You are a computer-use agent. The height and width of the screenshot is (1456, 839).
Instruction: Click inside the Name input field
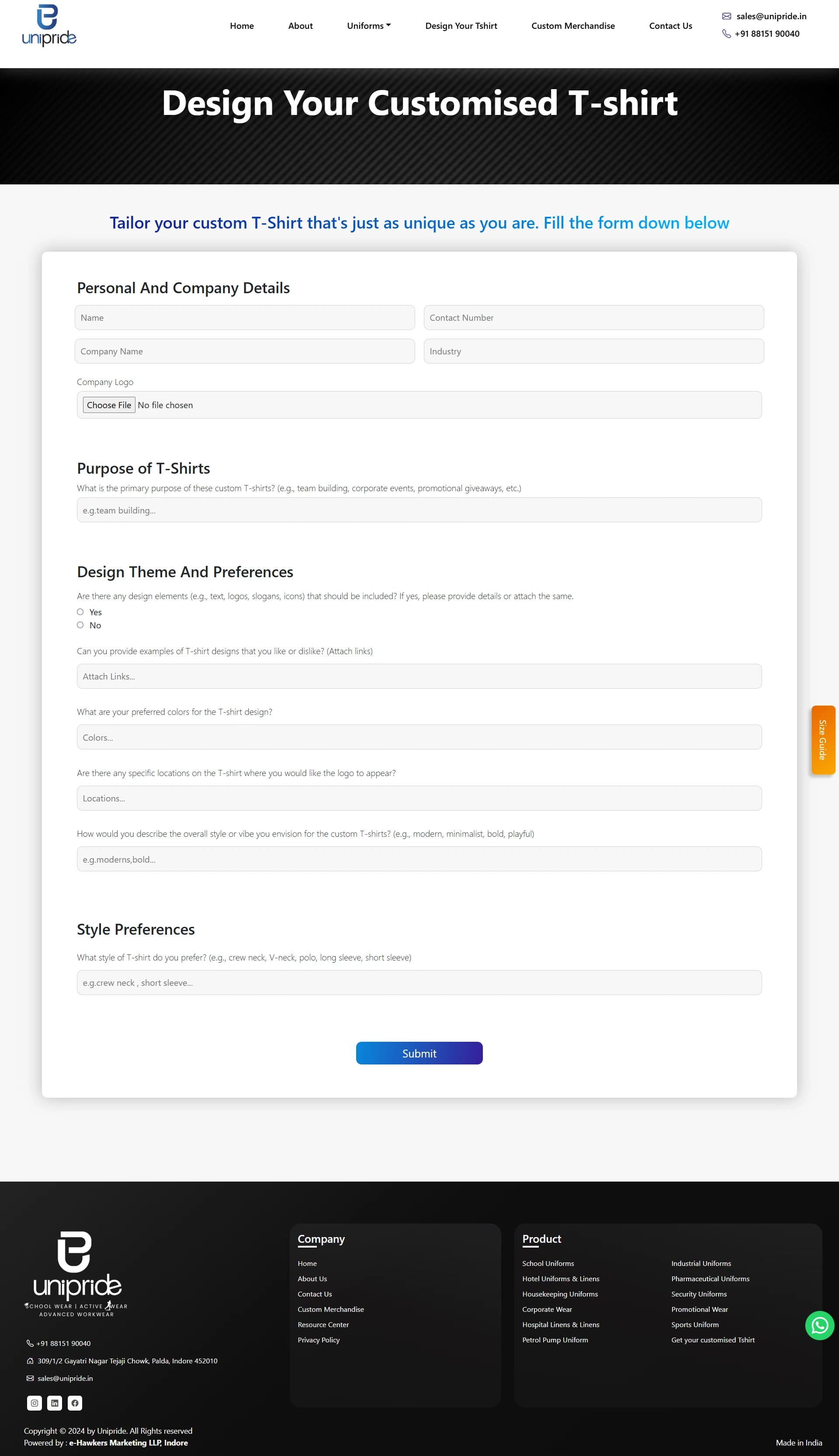click(244, 317)
